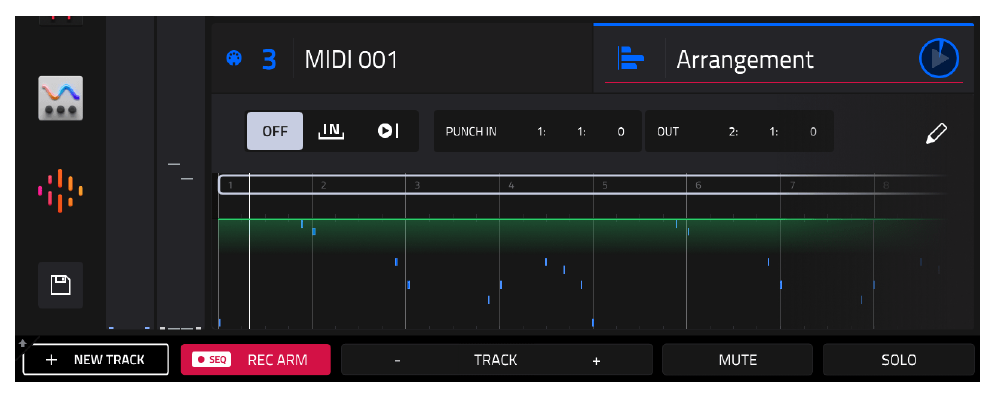
Task: Click bar 5 on the timeline ruler
Action: 605,185
